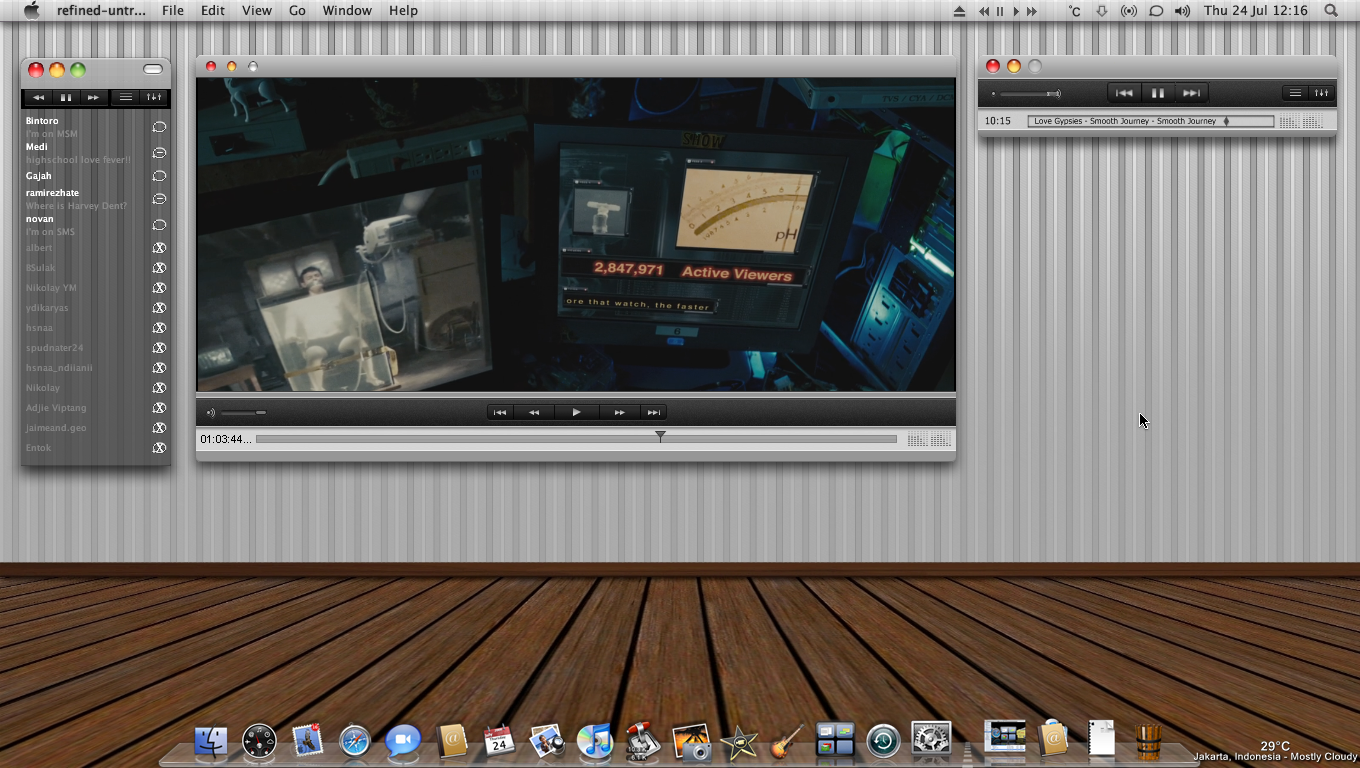Open Spaces from the dock

pos(835,740)
